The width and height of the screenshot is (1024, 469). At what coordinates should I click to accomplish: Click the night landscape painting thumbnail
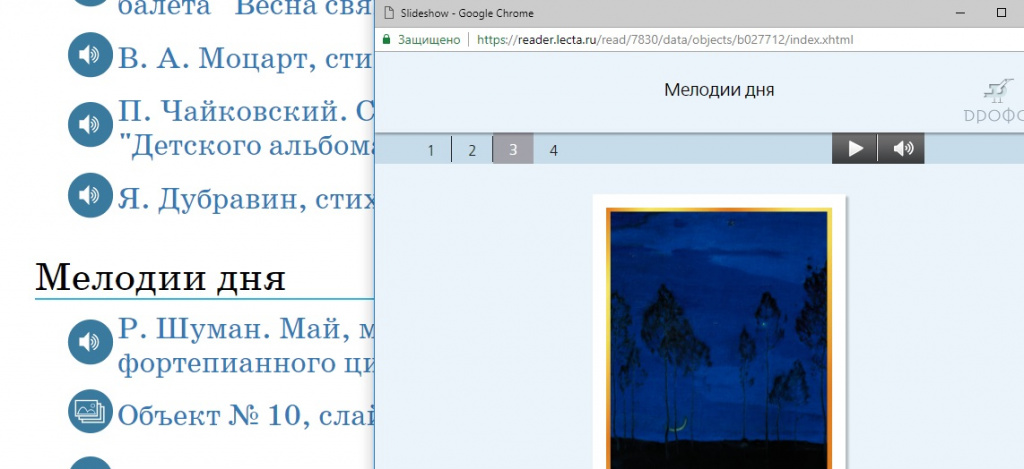(719, 338)
